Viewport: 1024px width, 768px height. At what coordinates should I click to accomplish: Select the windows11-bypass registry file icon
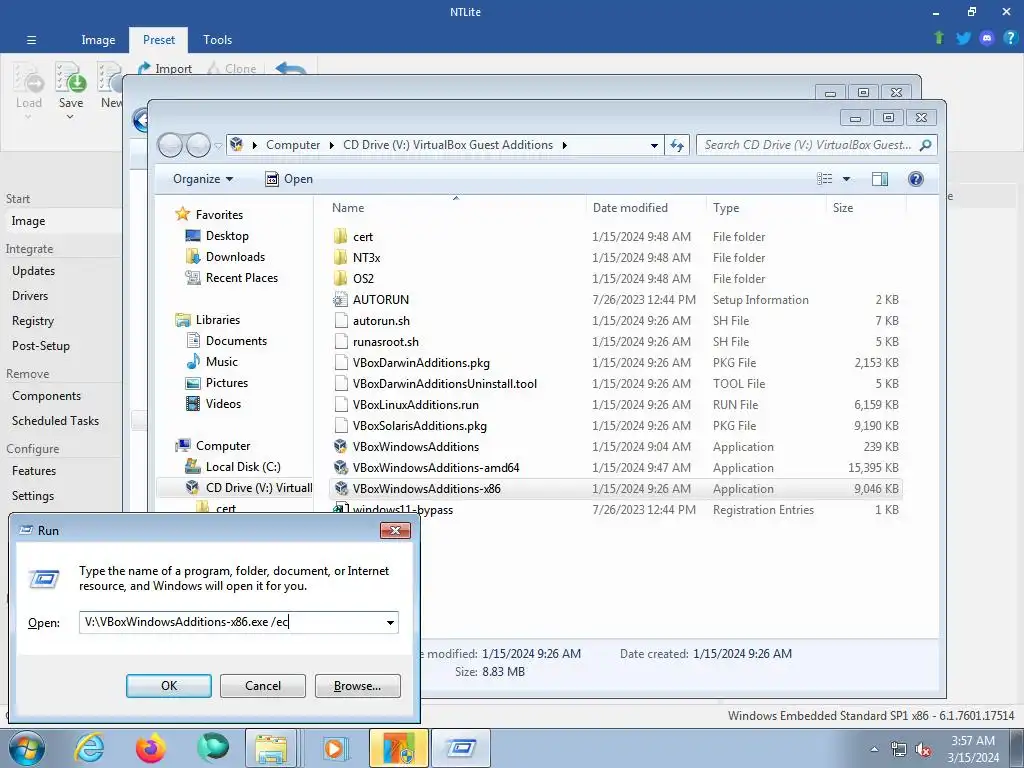[340, 509]
